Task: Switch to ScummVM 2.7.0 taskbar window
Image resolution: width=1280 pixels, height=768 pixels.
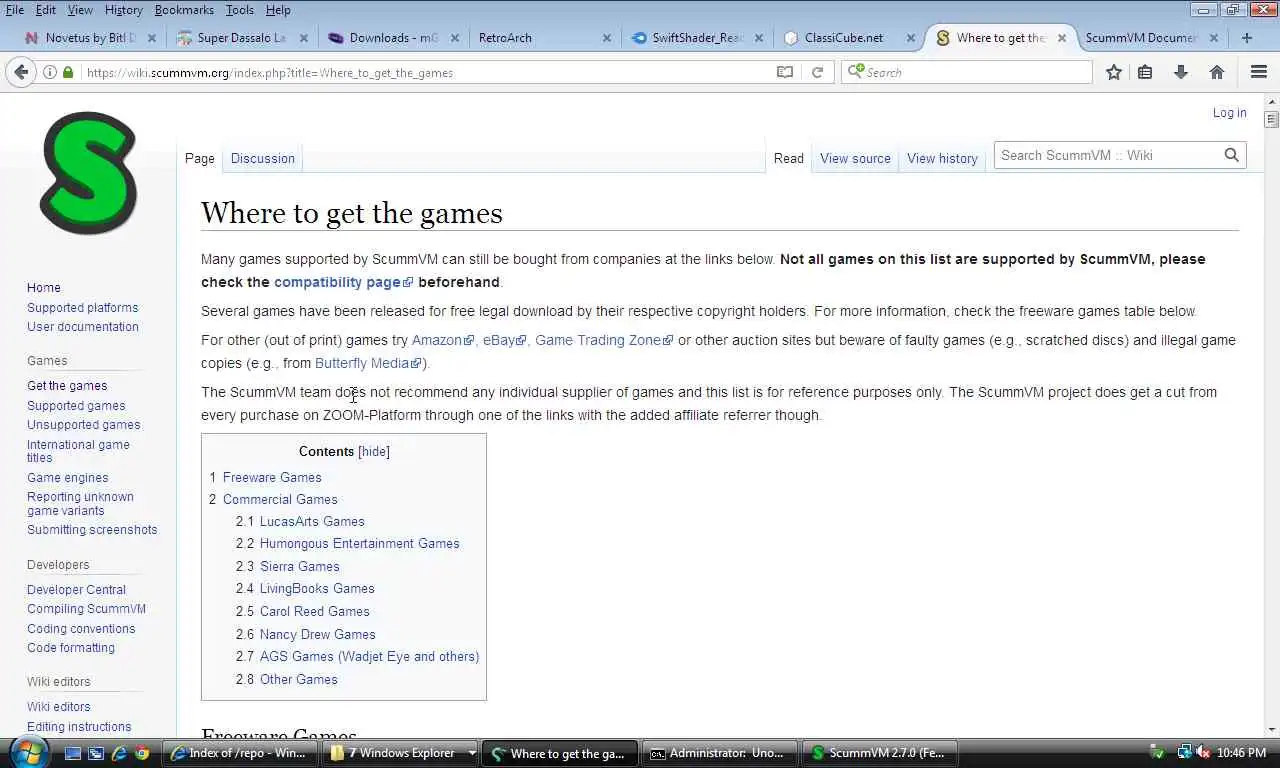Action: [x=881, y=753]
